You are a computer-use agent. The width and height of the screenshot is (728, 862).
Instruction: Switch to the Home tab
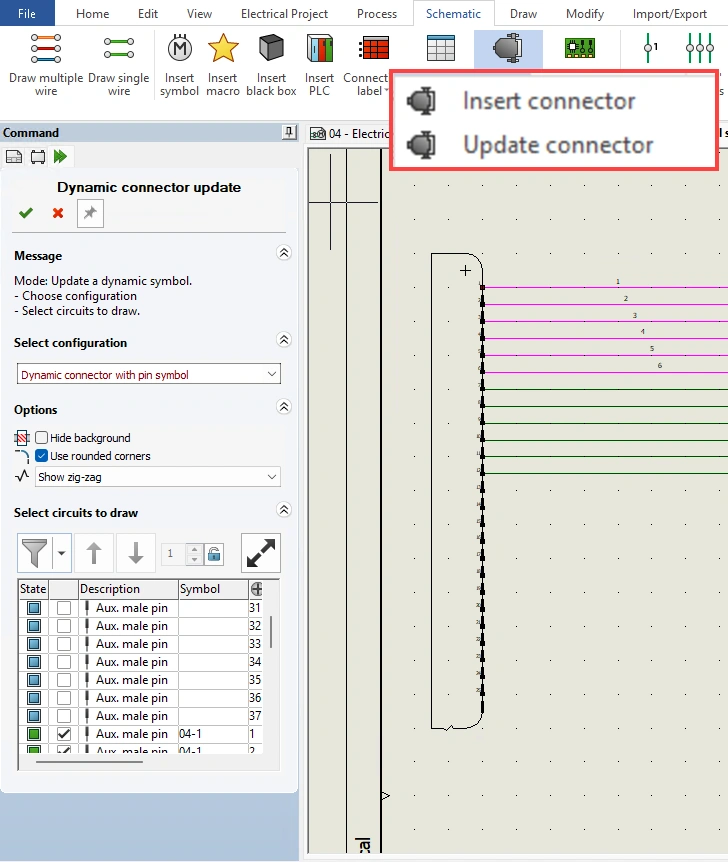click(92, 14)
